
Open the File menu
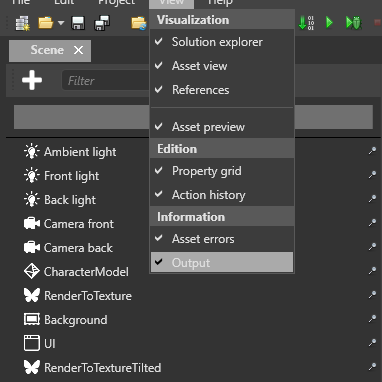[21, 3]
